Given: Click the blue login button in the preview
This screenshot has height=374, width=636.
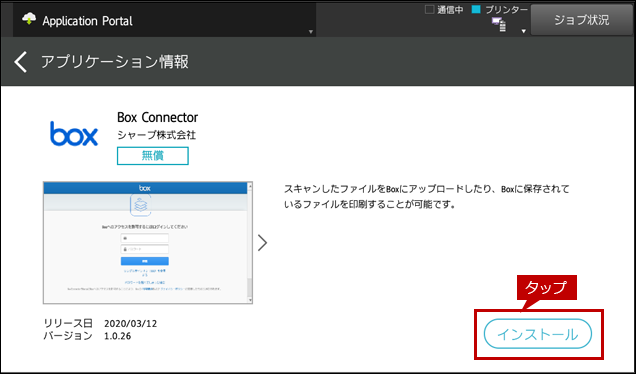Looking at the screenshot, I should [145, 261].
